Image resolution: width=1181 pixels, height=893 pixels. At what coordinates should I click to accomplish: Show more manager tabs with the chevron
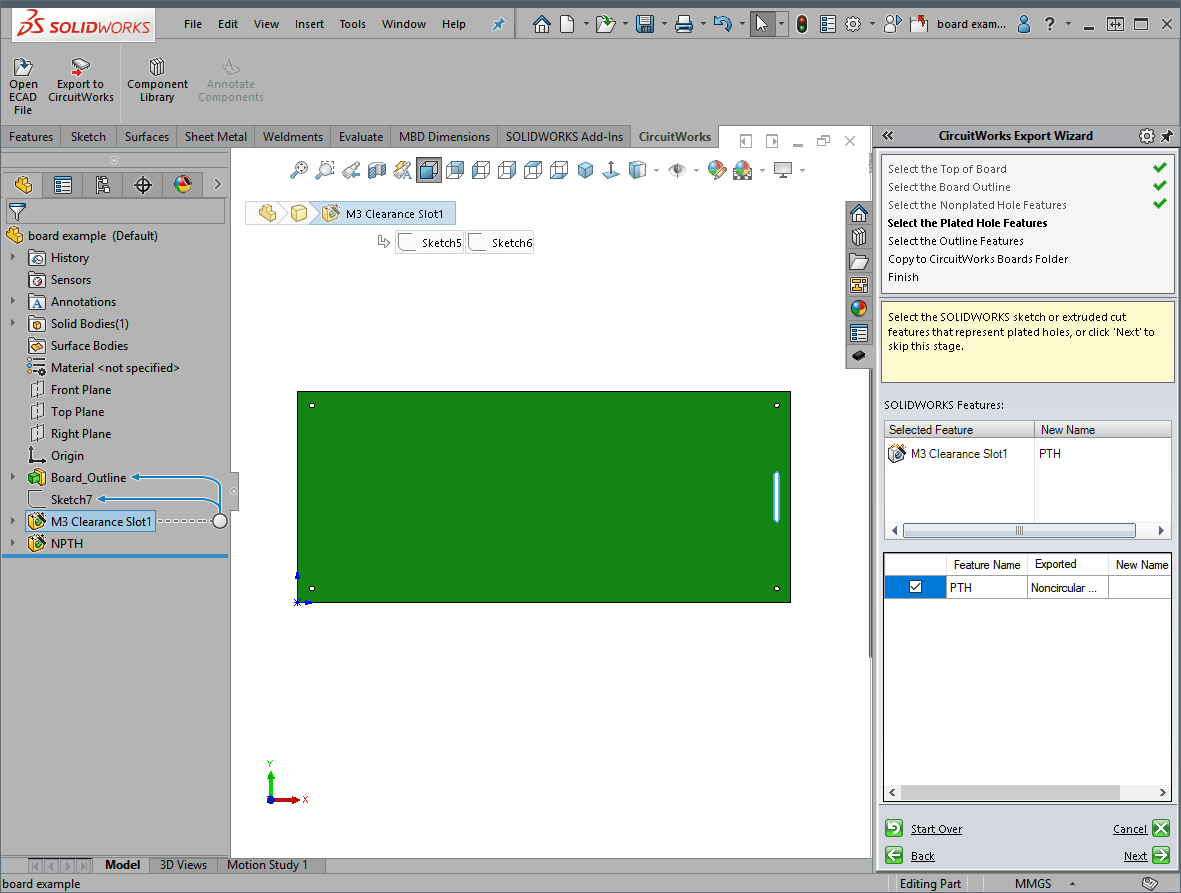[x=218, y=184]
